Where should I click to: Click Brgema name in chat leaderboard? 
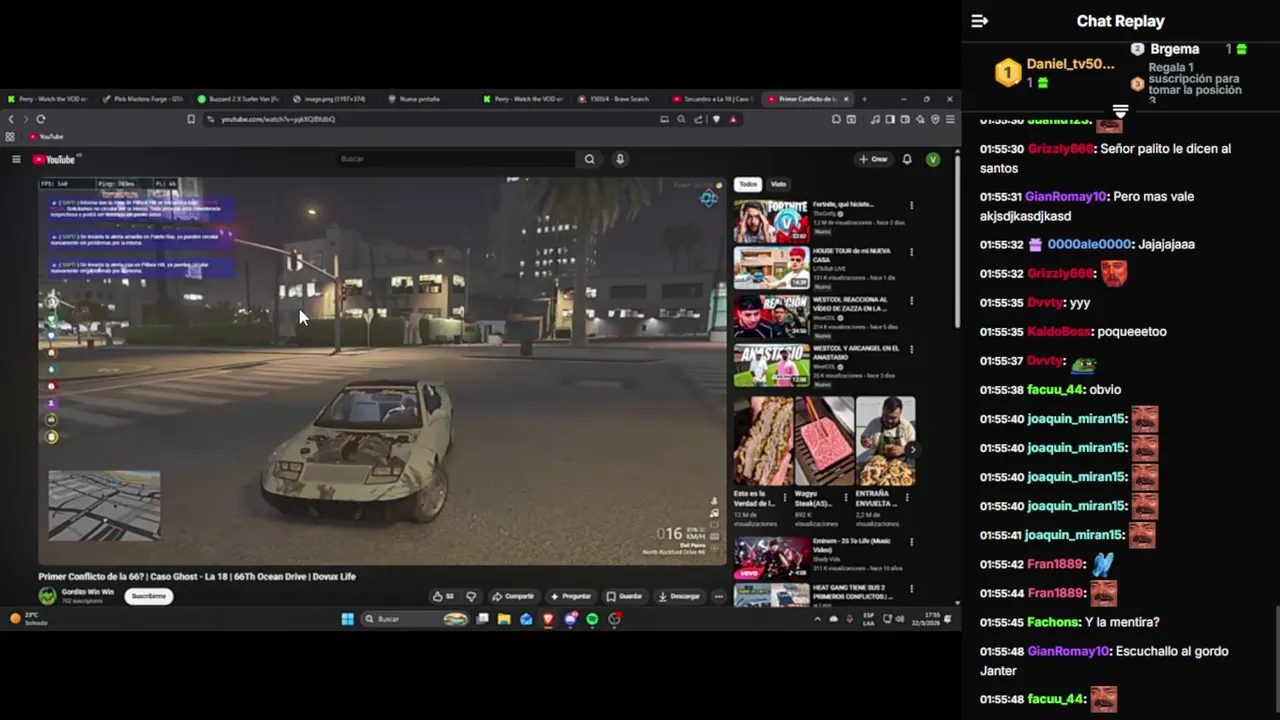1174,49
